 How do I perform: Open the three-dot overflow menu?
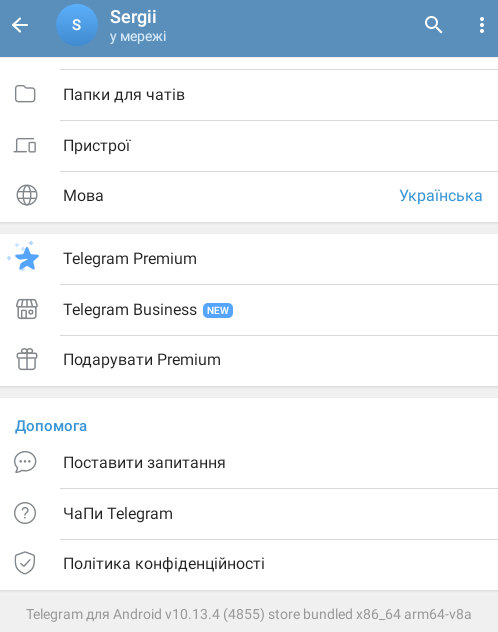point(481,25)
